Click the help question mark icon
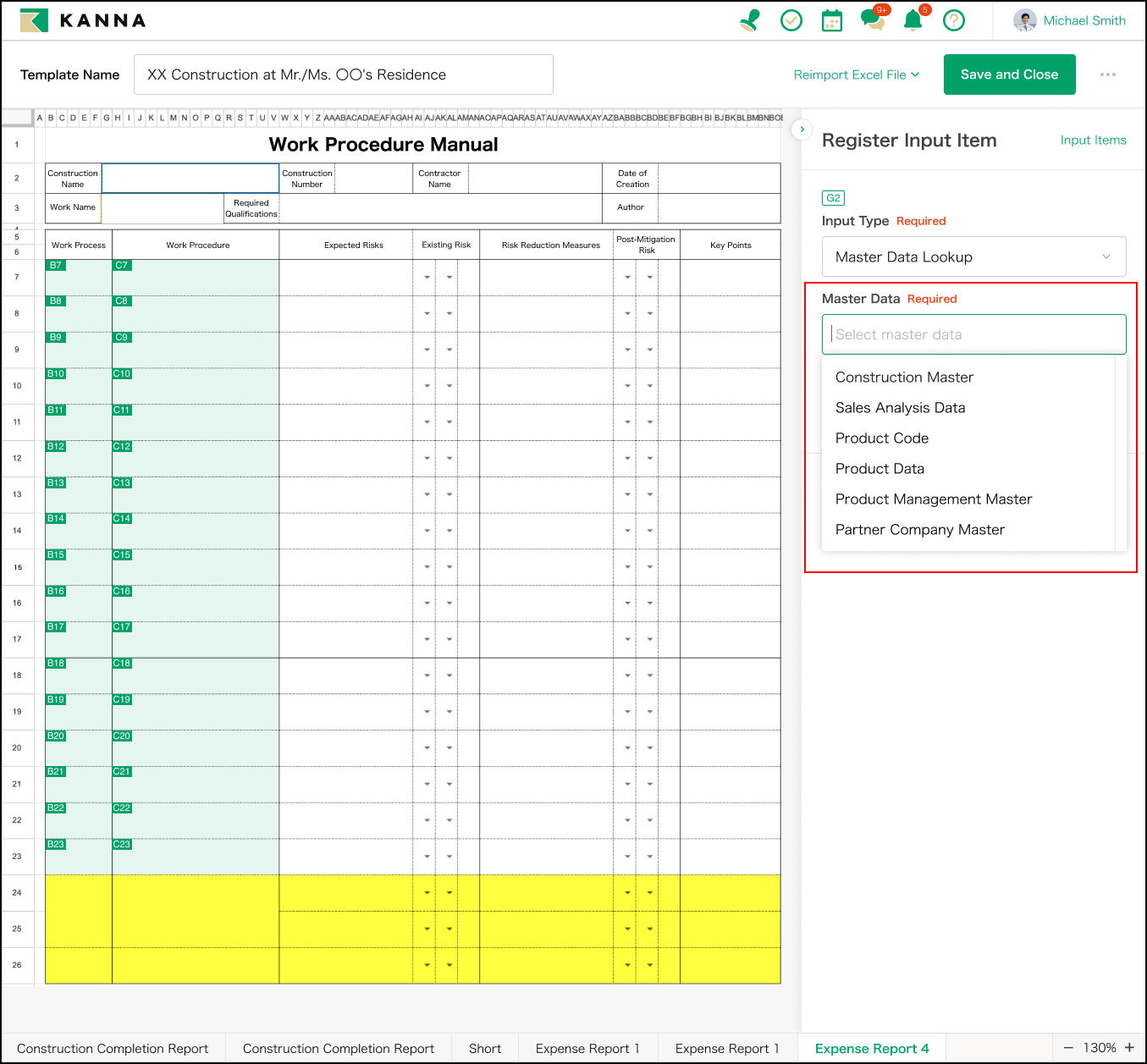Image resolution: width=1147 pixels, height=1064 pixels. pyautogui.click(x=954, y=20)
